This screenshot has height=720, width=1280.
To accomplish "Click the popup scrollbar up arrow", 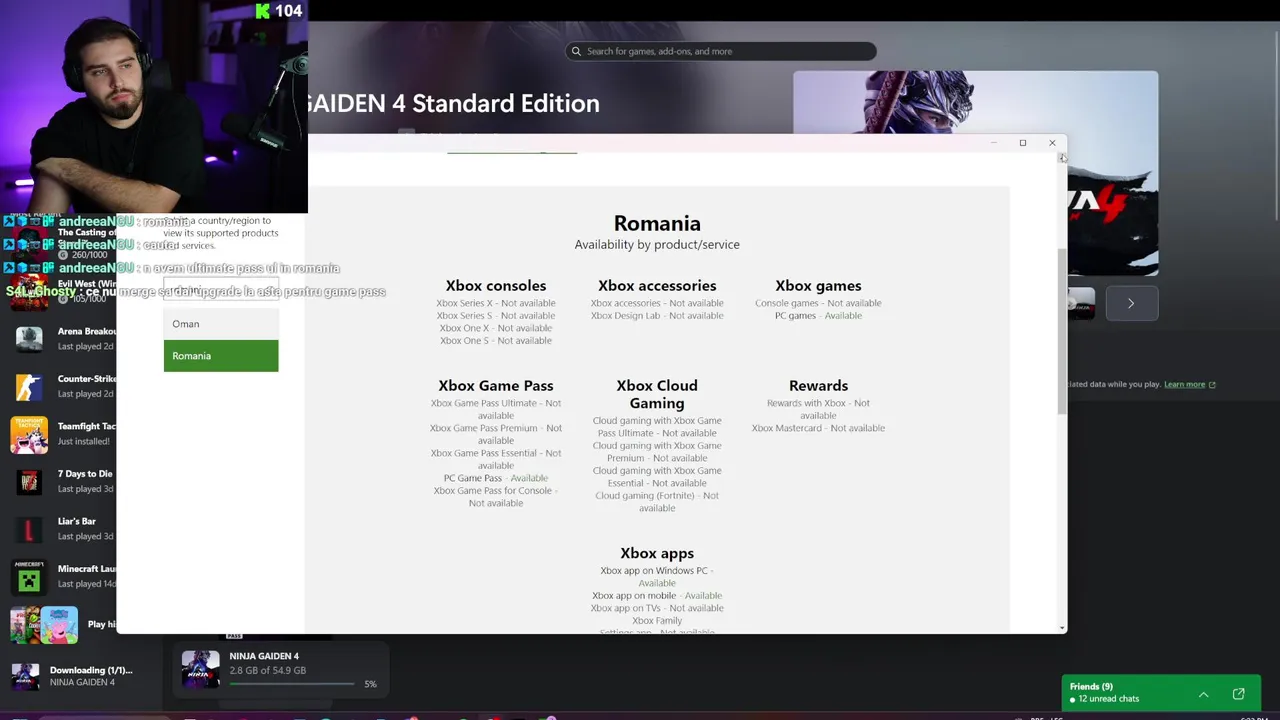I will click(x=1062, y=158).
